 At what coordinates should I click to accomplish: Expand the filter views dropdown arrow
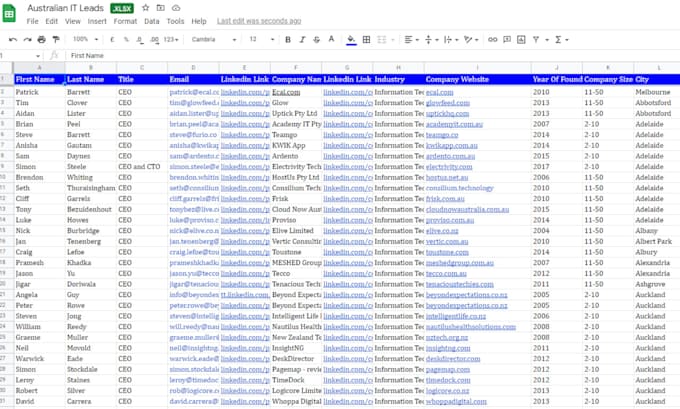tap(546, 40)
